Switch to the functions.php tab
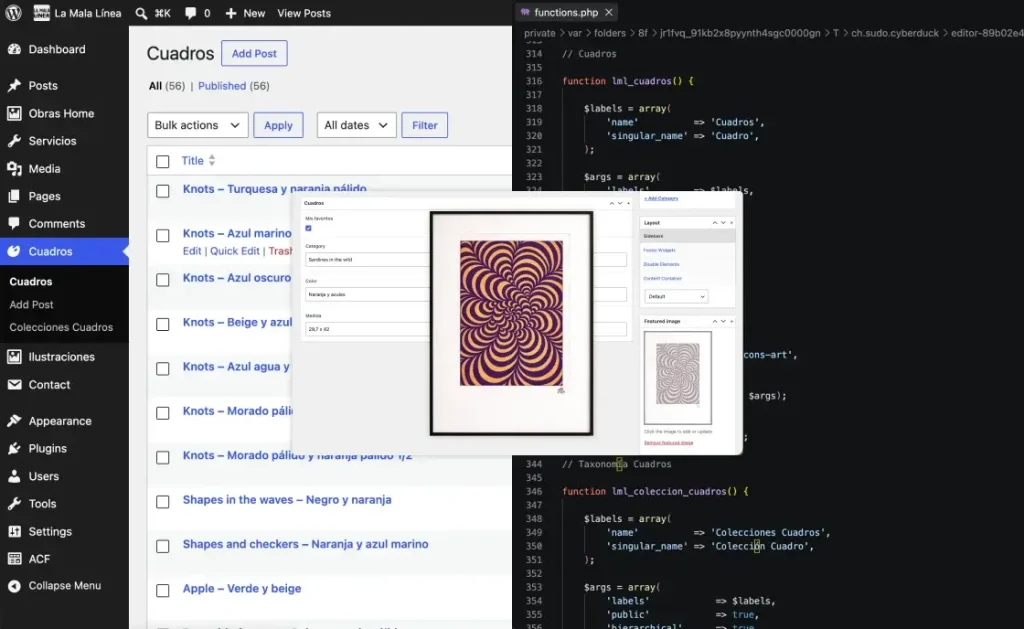 [x=566, y=12]
